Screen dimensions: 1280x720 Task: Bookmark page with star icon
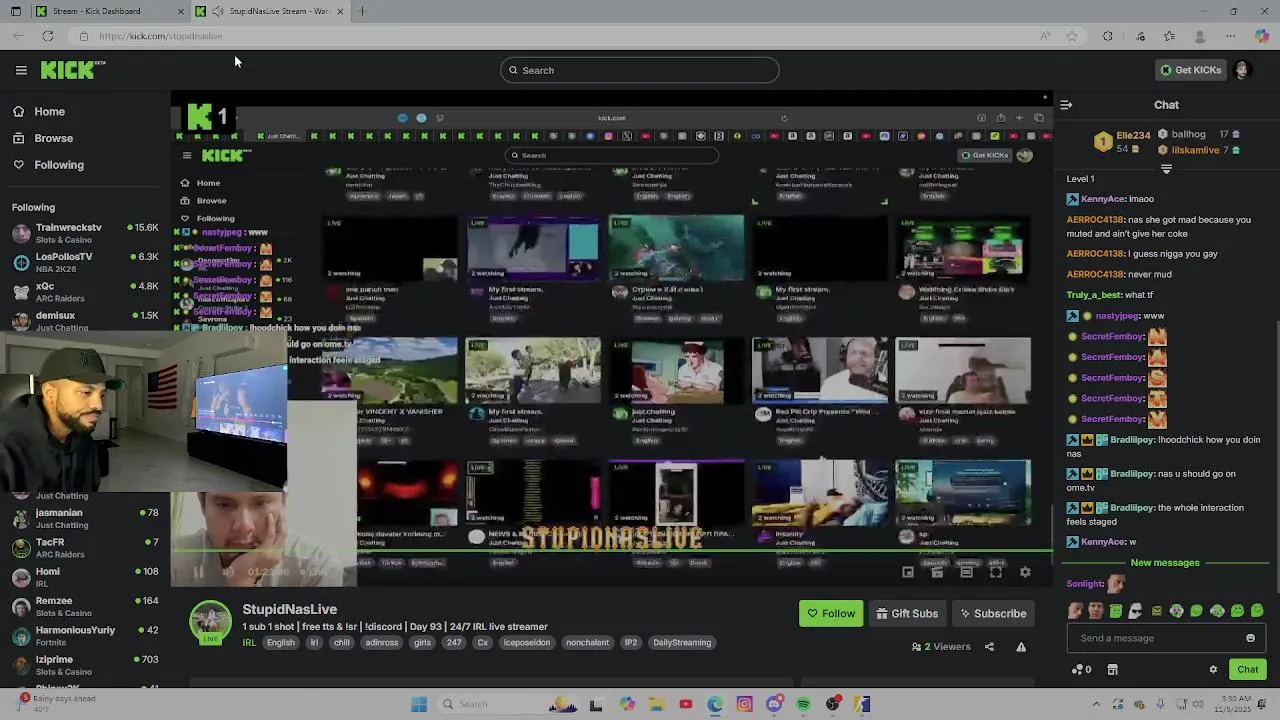pos(1072,36)
